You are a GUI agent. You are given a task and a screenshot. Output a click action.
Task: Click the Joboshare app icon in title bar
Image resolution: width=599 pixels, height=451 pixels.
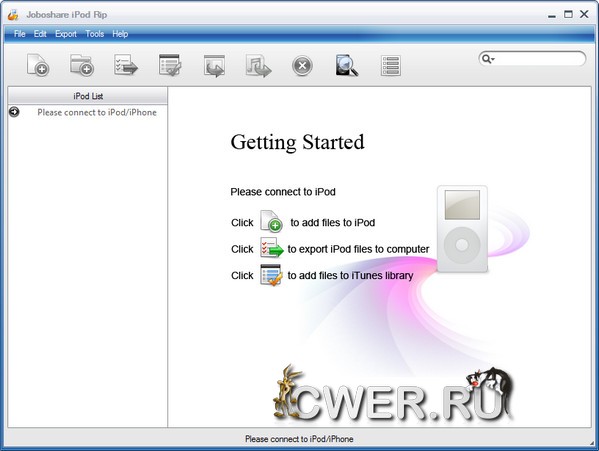coord(13,15)
